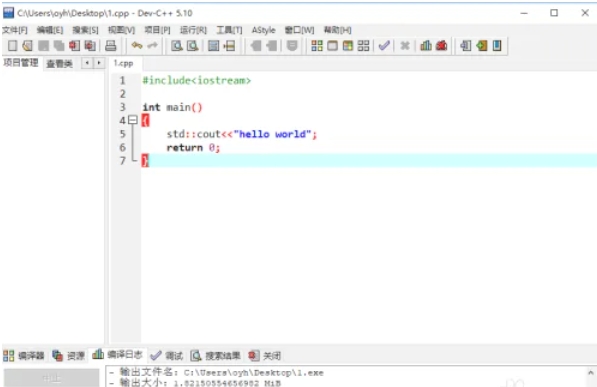Click the Goto function toolbar icon
597x387 pixels.
[213, 46]
